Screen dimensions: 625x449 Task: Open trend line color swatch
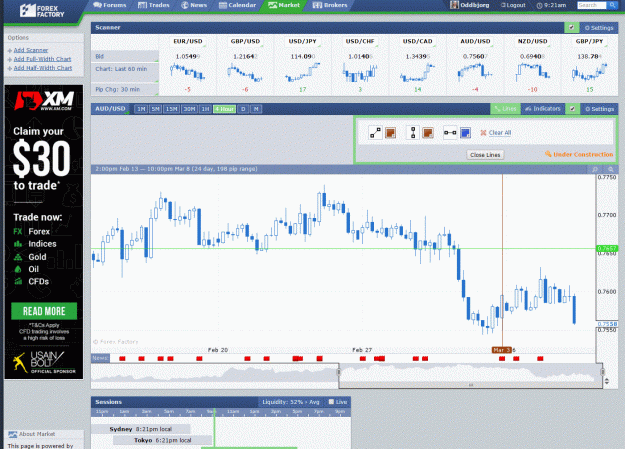click(x=390, y=133)
